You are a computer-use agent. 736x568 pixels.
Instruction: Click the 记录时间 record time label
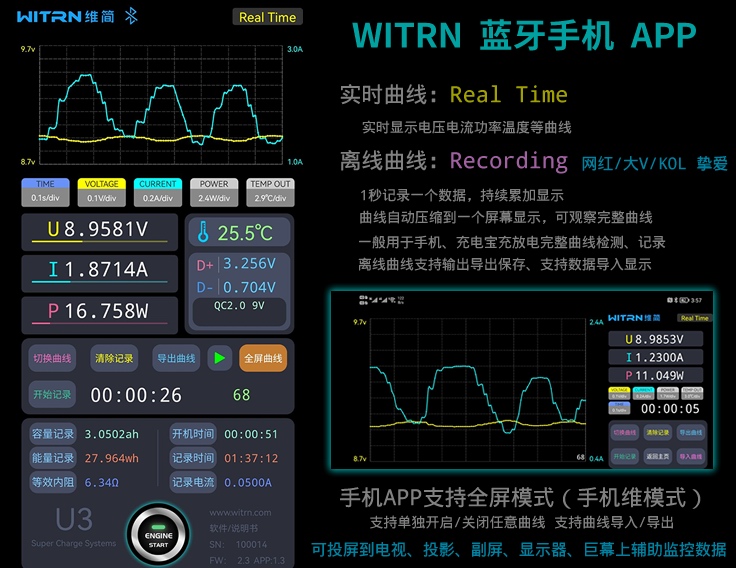tap(193, 458)
